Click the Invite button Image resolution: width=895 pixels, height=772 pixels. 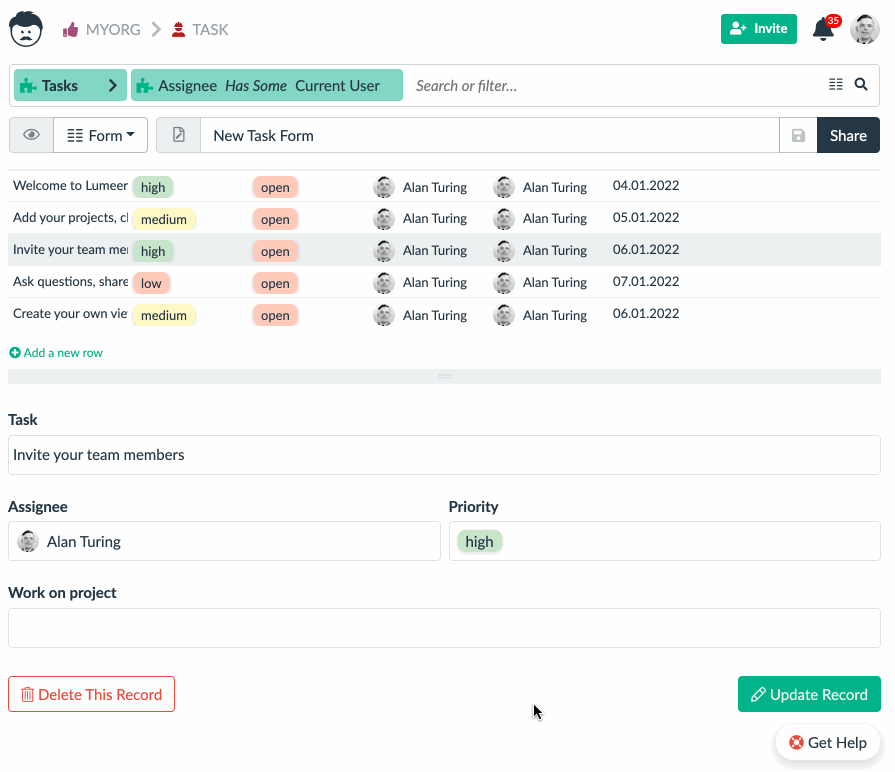coord(759,29)
